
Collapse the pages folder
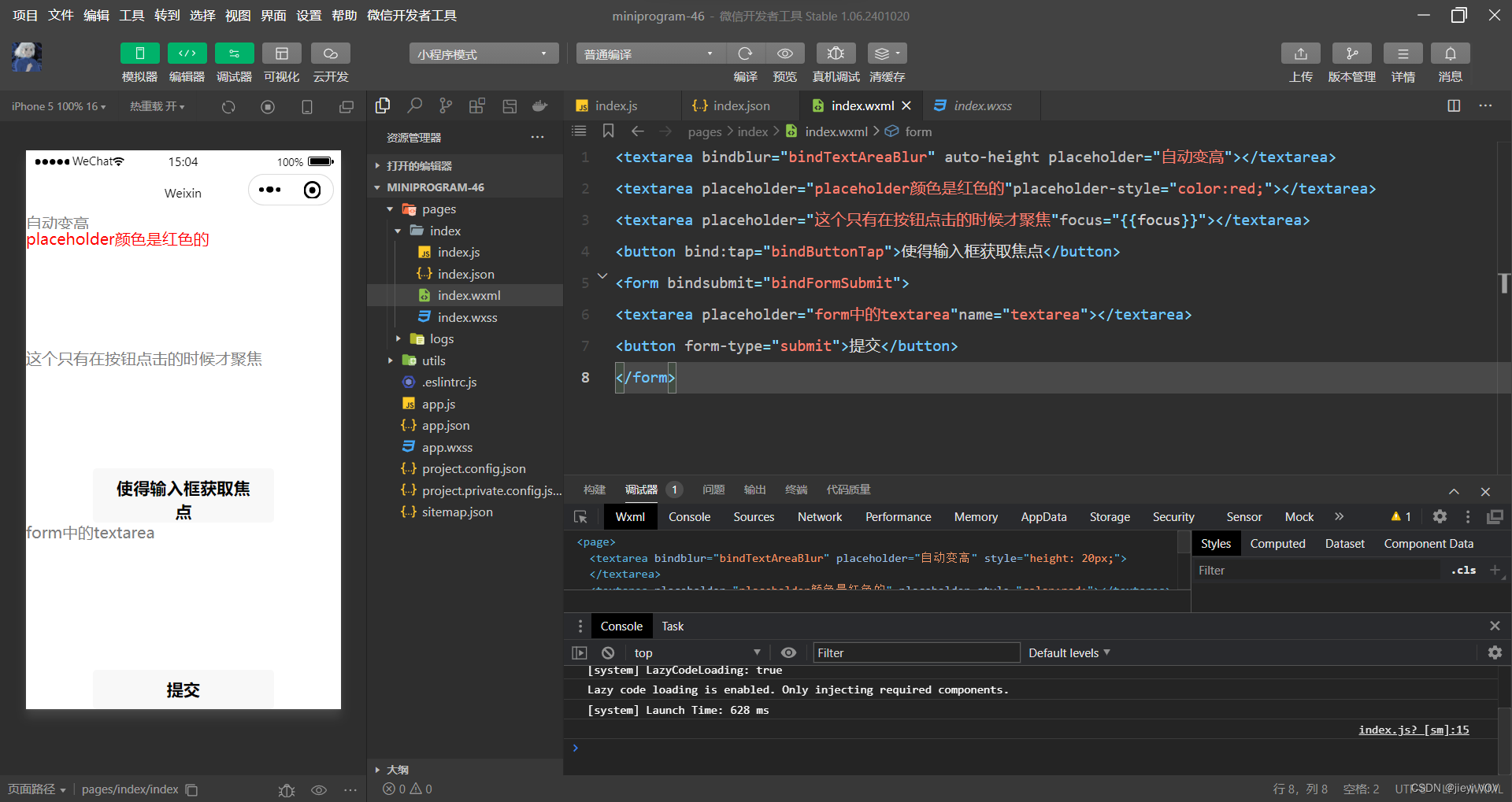[390, 209]
